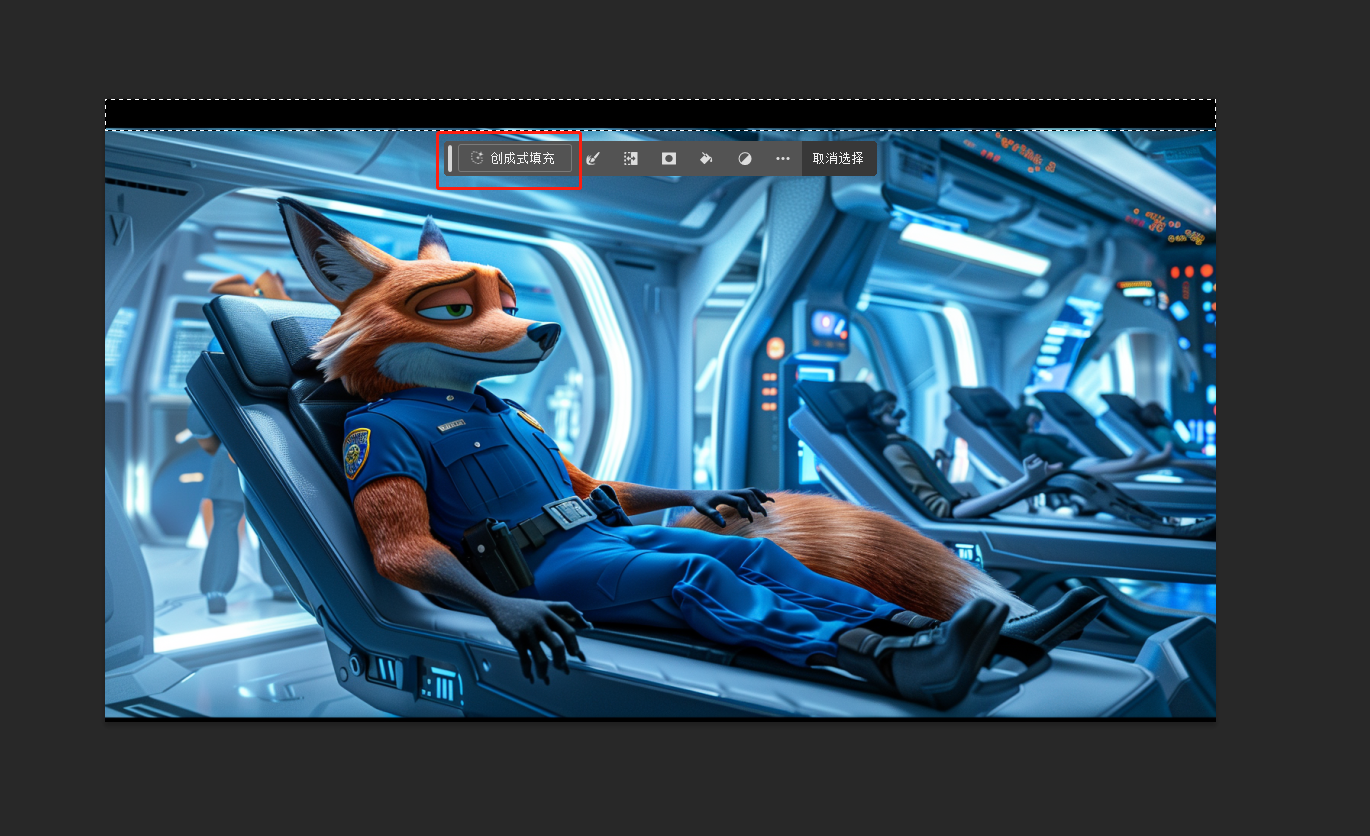The height and width of the screenshot is (836, 1370).
Task: Click the adjustment layer half-circle icon
Action: tap(745, 158)
